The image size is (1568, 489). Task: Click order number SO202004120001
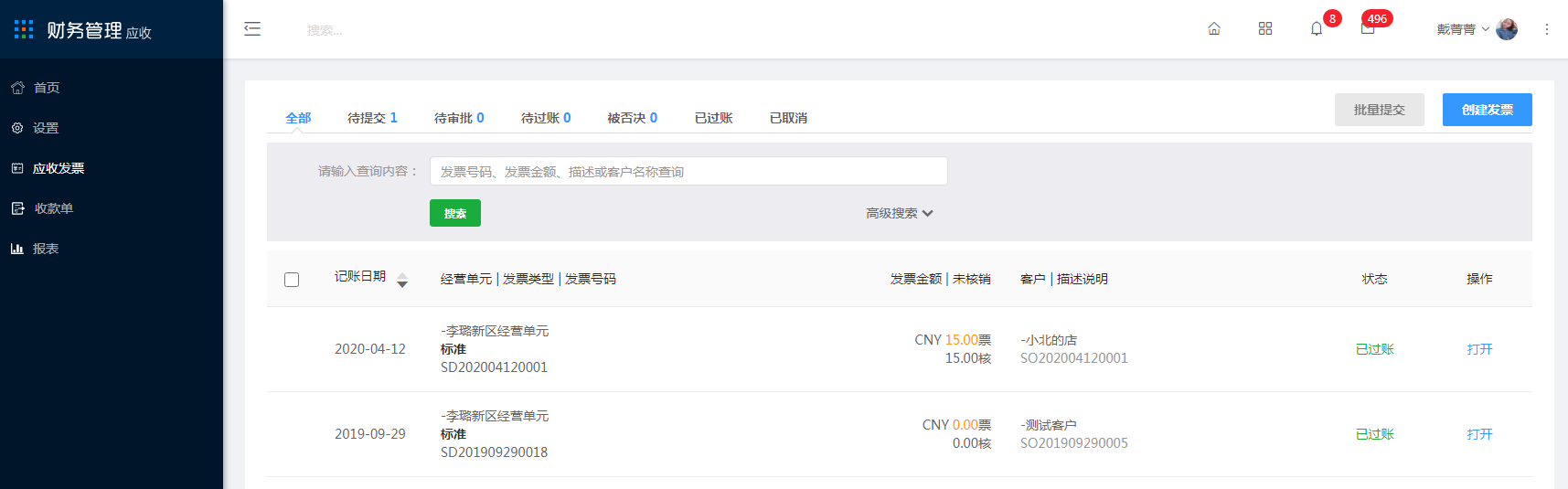coord(1074,358)
